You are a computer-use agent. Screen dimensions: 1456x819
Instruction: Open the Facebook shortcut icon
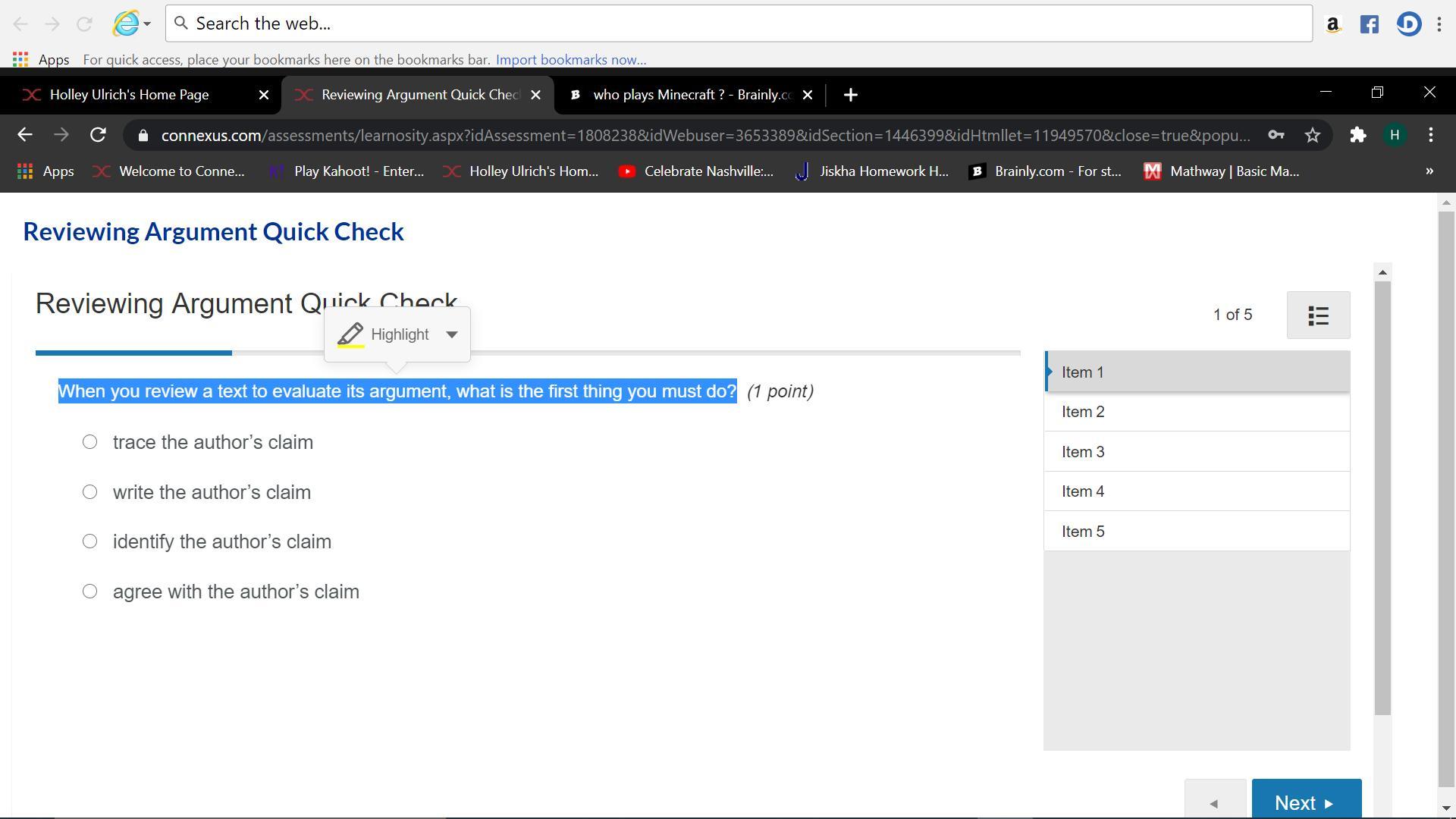pos(1369,24)
